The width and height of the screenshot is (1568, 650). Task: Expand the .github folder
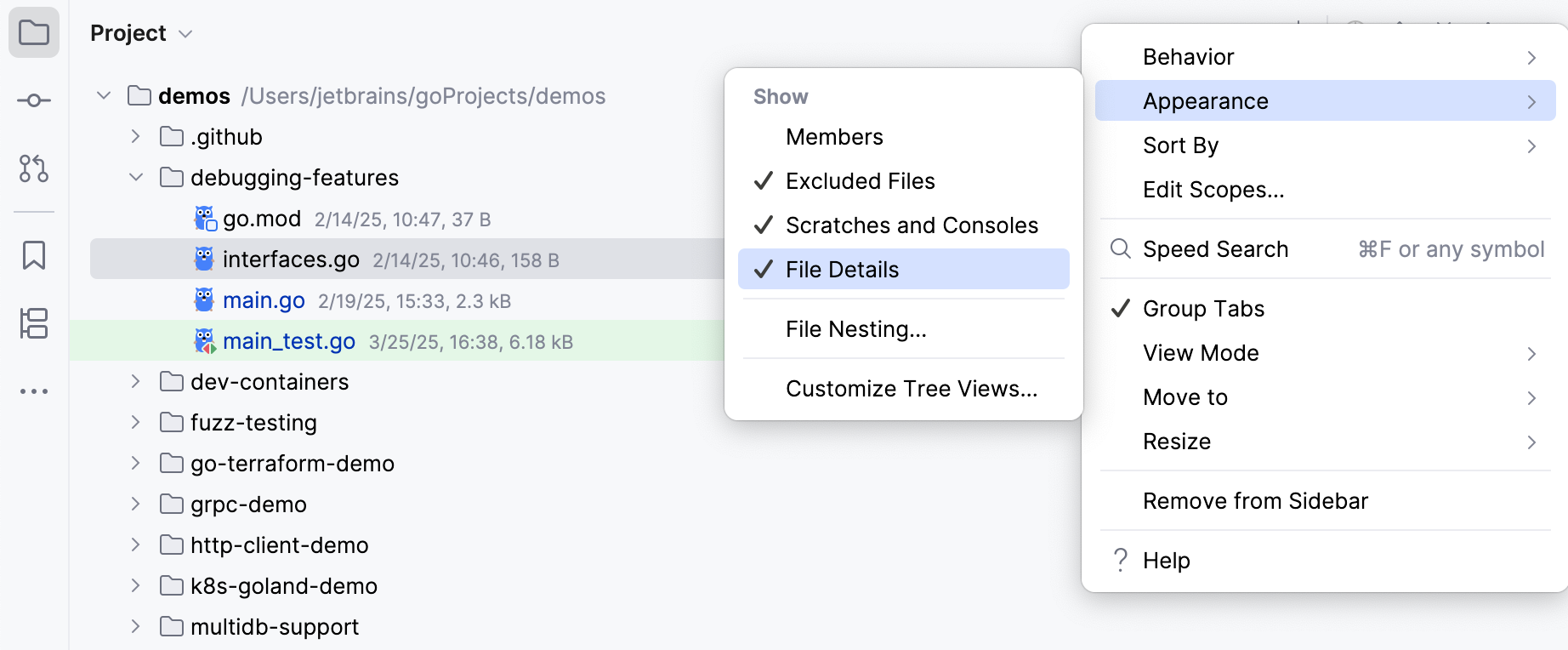tap(136, 137)
